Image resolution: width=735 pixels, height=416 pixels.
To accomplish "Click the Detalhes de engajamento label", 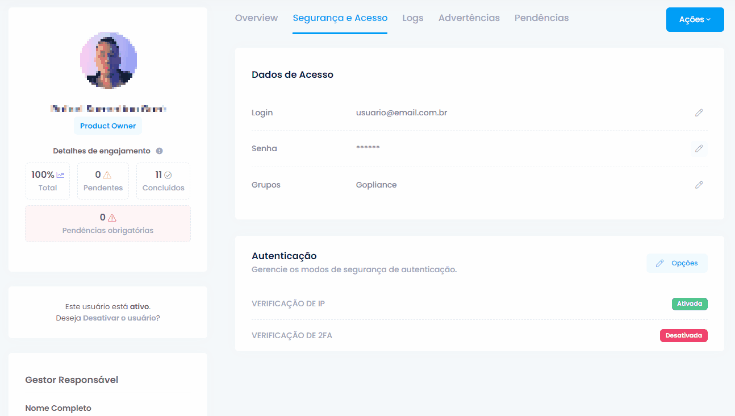I will click(102, 151).
